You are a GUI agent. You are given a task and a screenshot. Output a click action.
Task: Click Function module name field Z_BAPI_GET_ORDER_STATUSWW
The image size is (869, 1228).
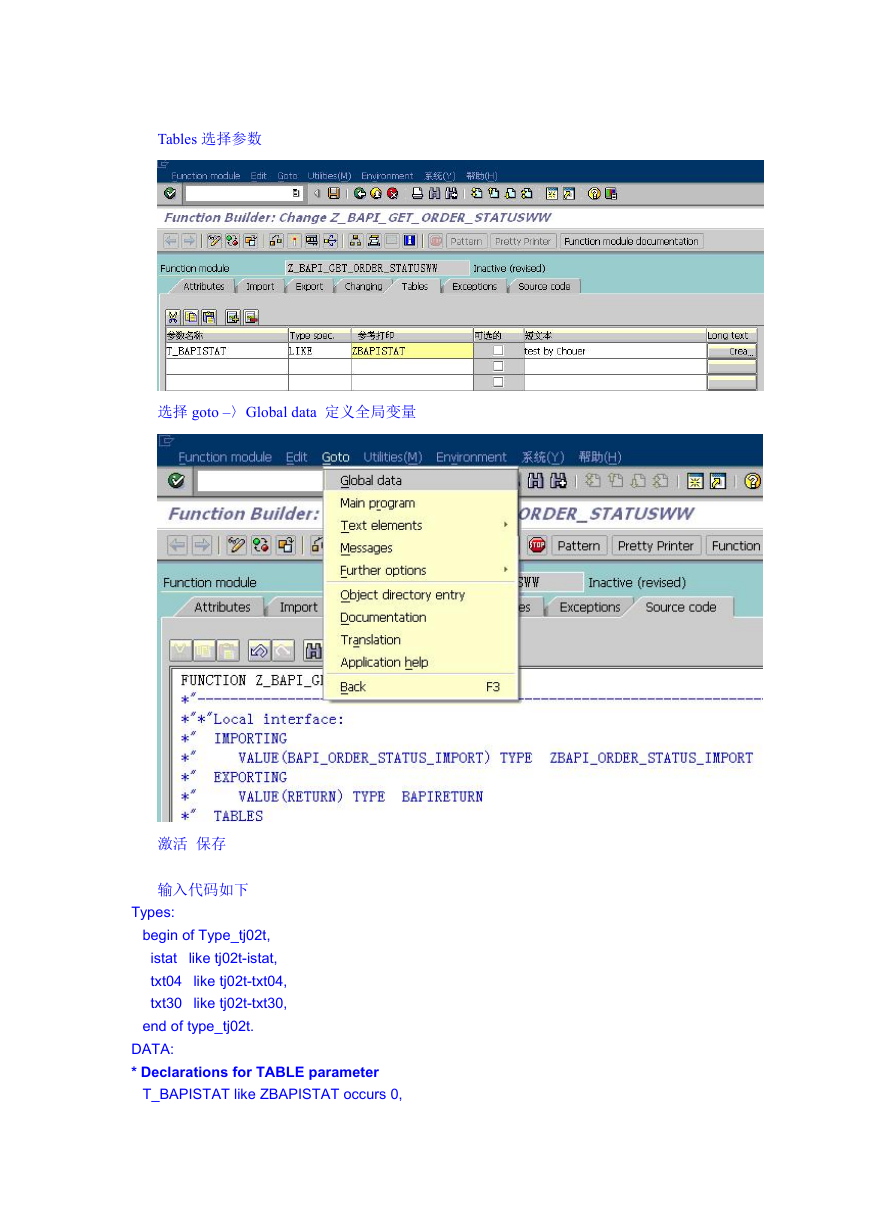[x=377, y=268]
